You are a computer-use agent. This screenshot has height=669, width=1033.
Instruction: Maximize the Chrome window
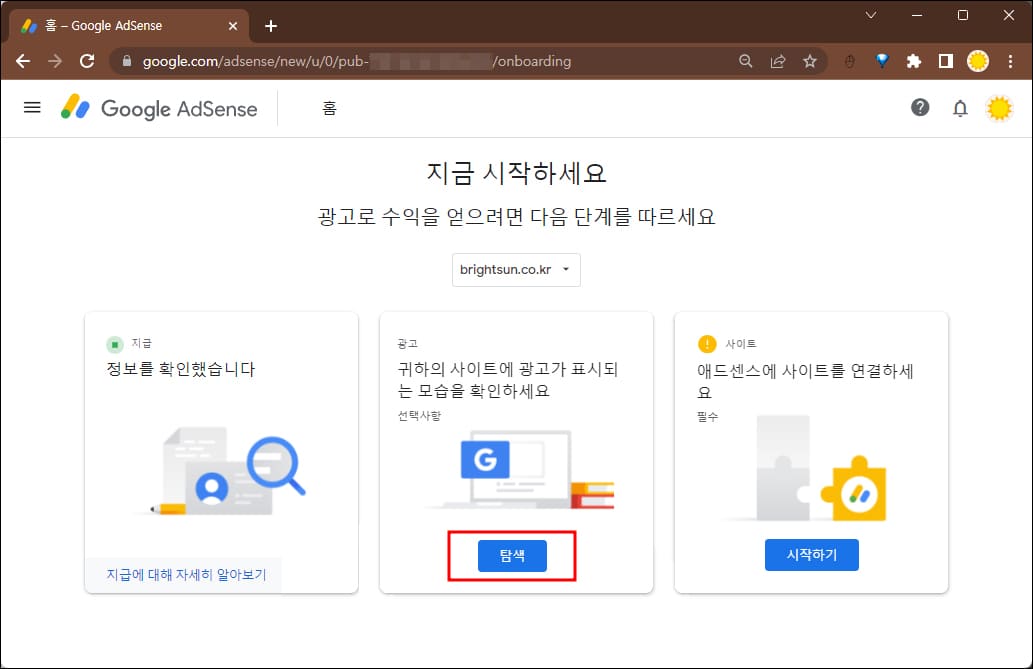click(963, 15)
